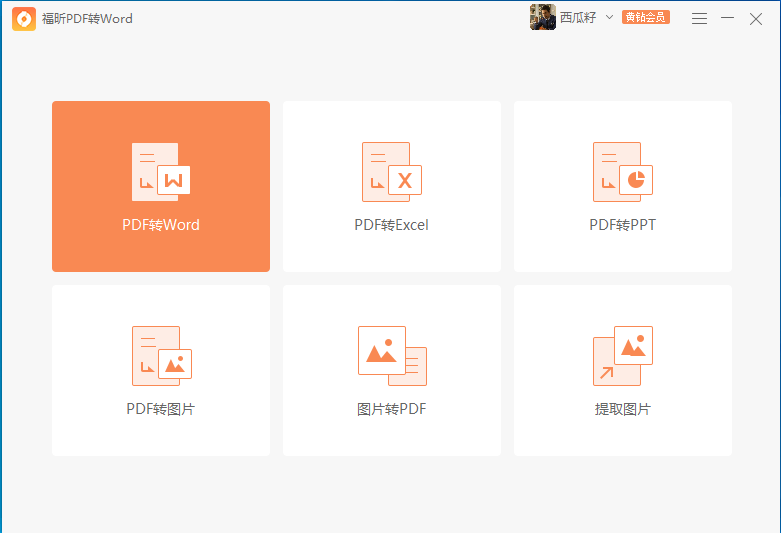Click the 黄钻会员 membership badge
Image resolution: width=781 pixels, height=533 pixels.
[645, 17]
